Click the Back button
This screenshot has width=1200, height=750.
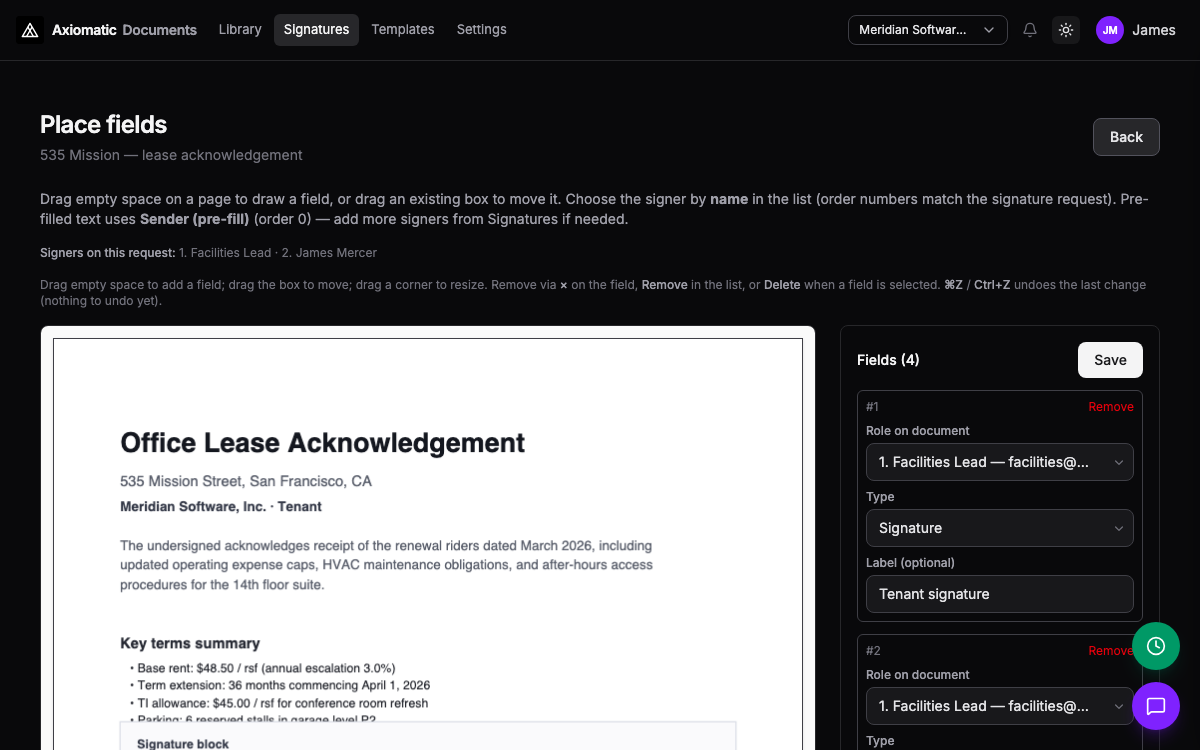tap(1126, 137)
